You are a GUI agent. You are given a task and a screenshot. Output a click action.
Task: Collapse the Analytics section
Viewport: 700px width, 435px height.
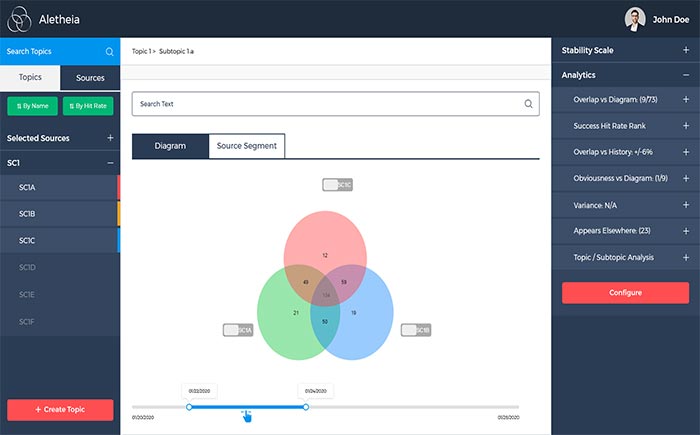click(685, 75)
